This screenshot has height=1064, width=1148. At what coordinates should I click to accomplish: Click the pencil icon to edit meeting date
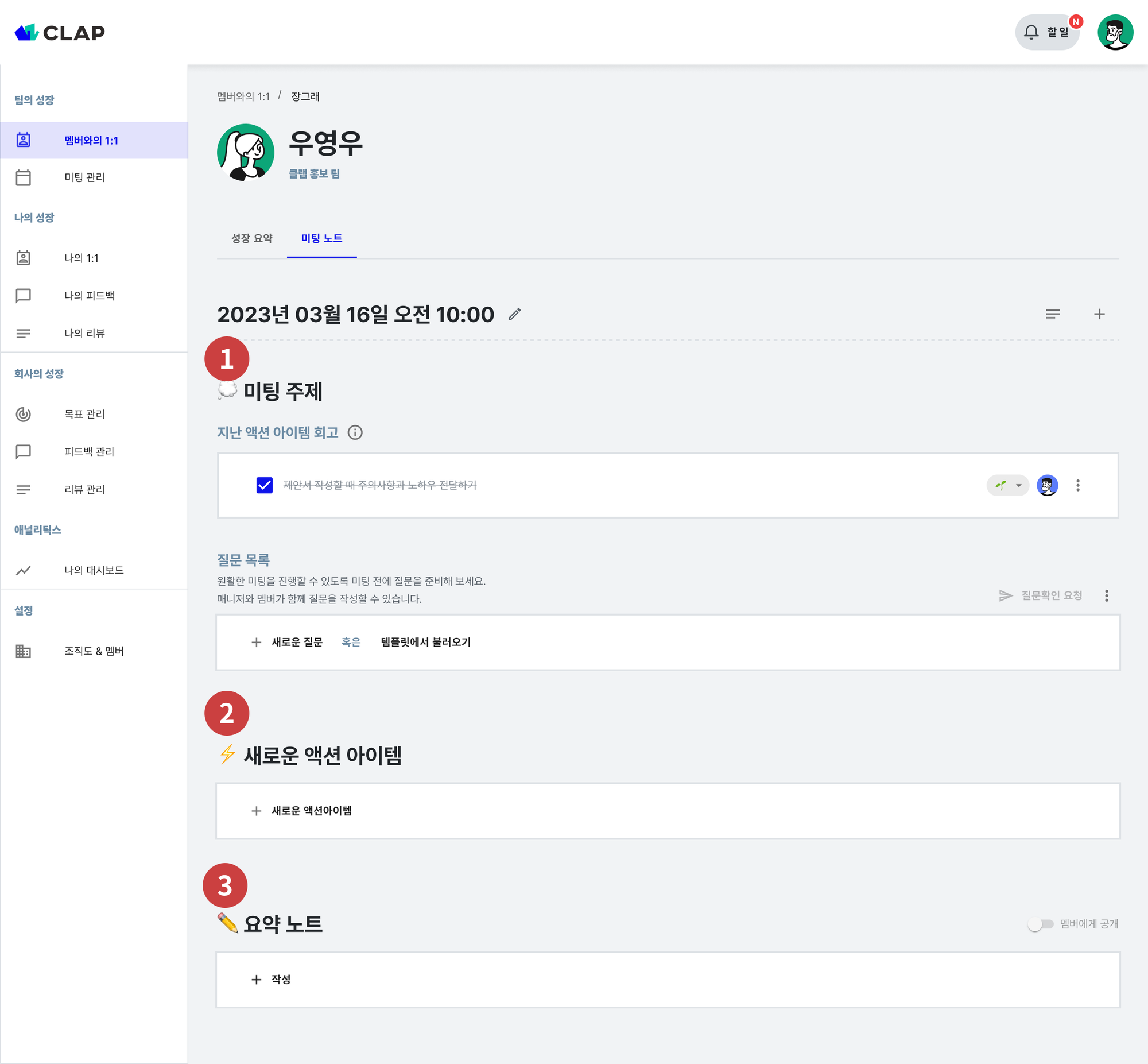(x=514, y=314)
